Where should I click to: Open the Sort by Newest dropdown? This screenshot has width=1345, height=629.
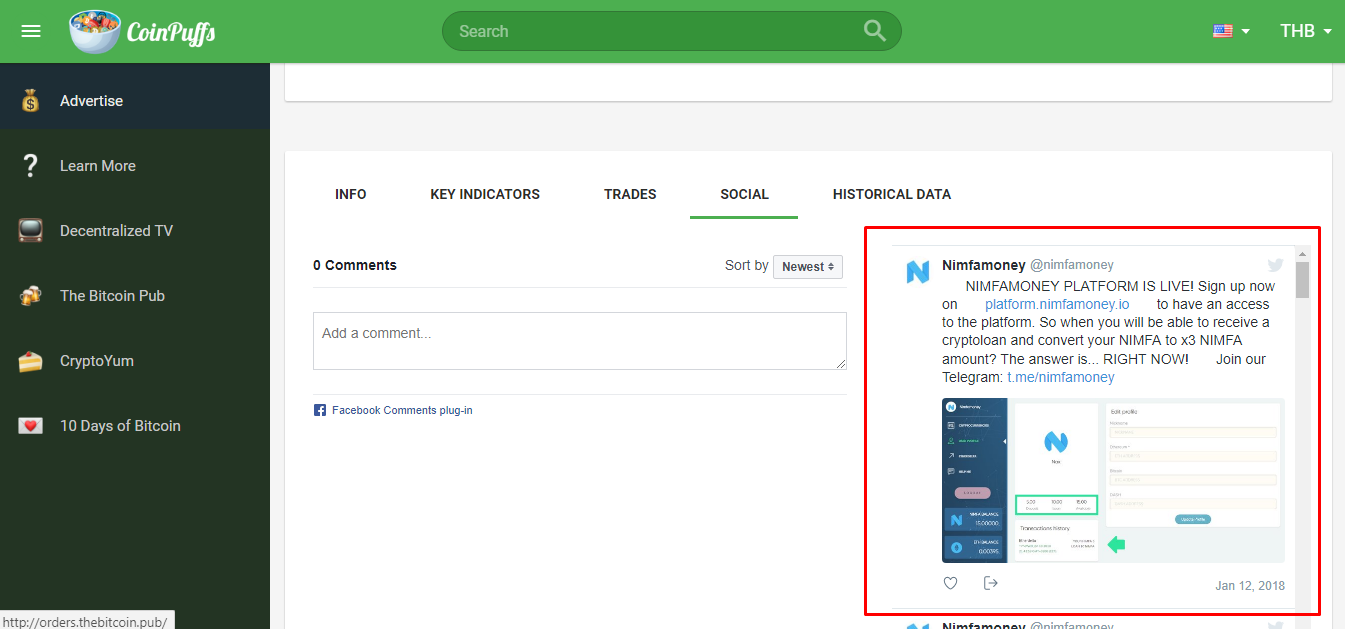tap(808, 266)
